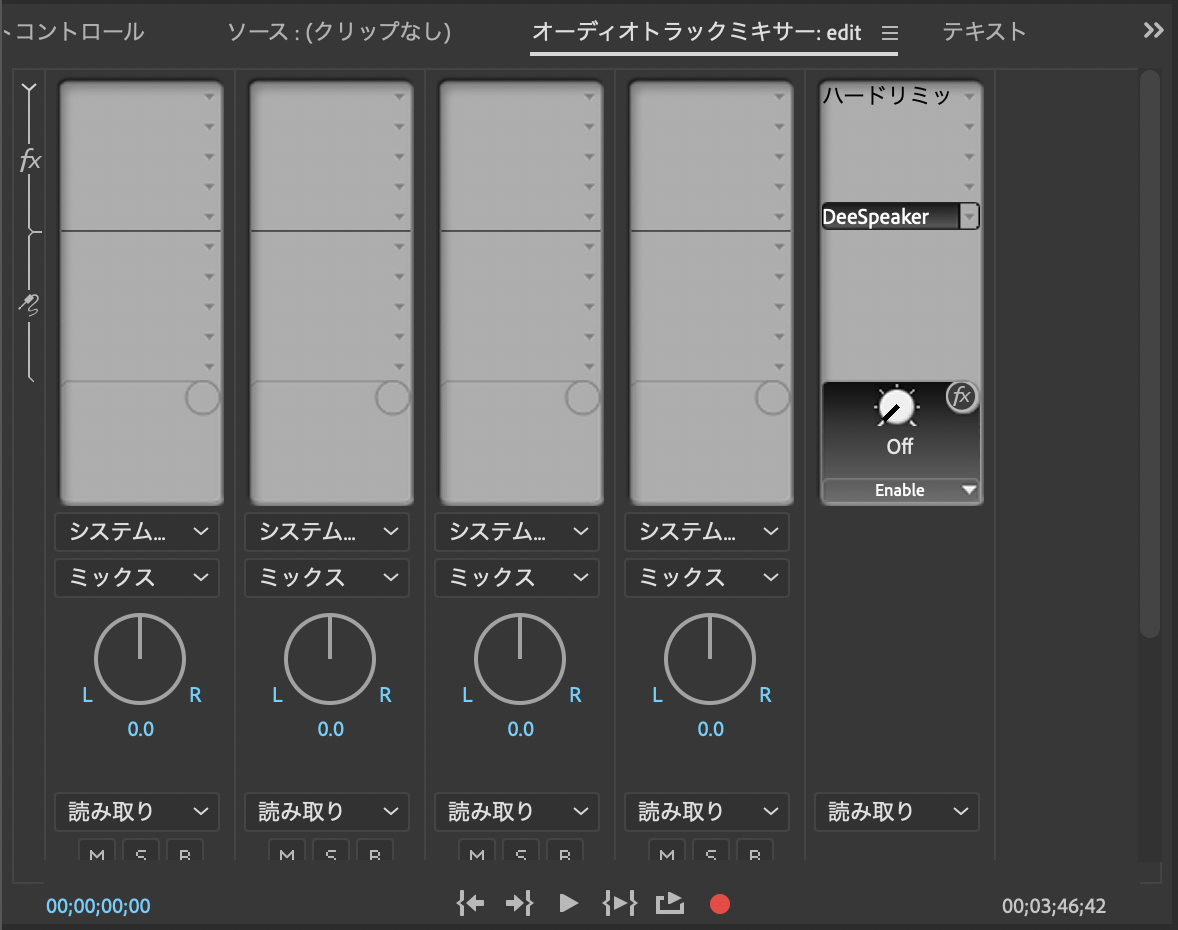Open first effect slot arrow on first track
This screenshot has height=930, width=1178.
click(x=210, y=96)
